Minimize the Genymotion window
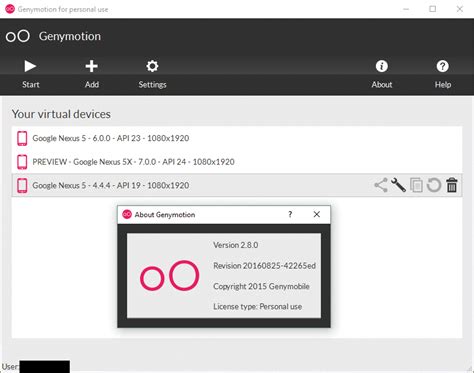The width and height of the screenshot is (474, 373). [x=406, y=9]
